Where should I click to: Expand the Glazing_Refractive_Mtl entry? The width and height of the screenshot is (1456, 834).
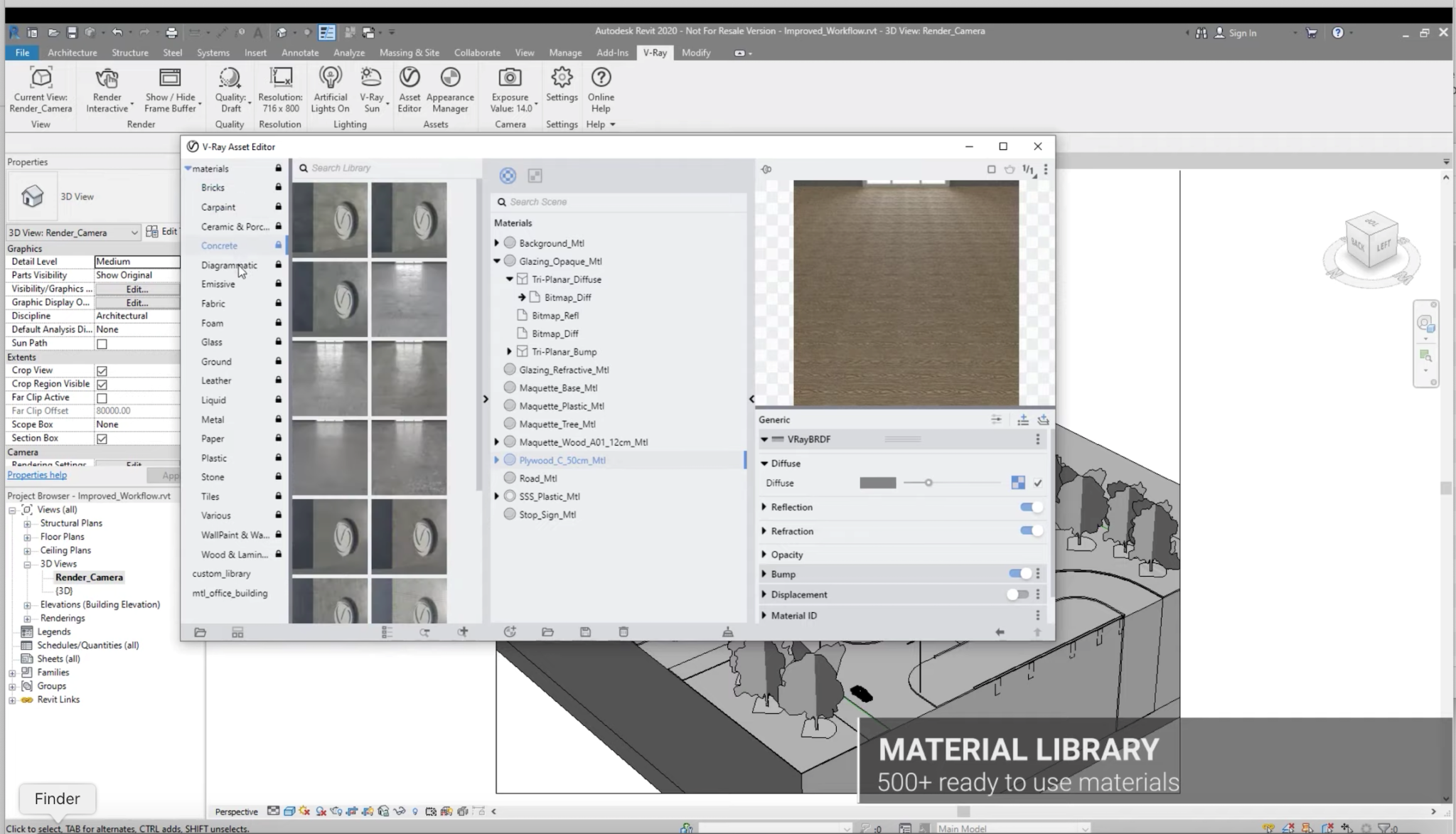pyautogui.click(x=496, y=369)
